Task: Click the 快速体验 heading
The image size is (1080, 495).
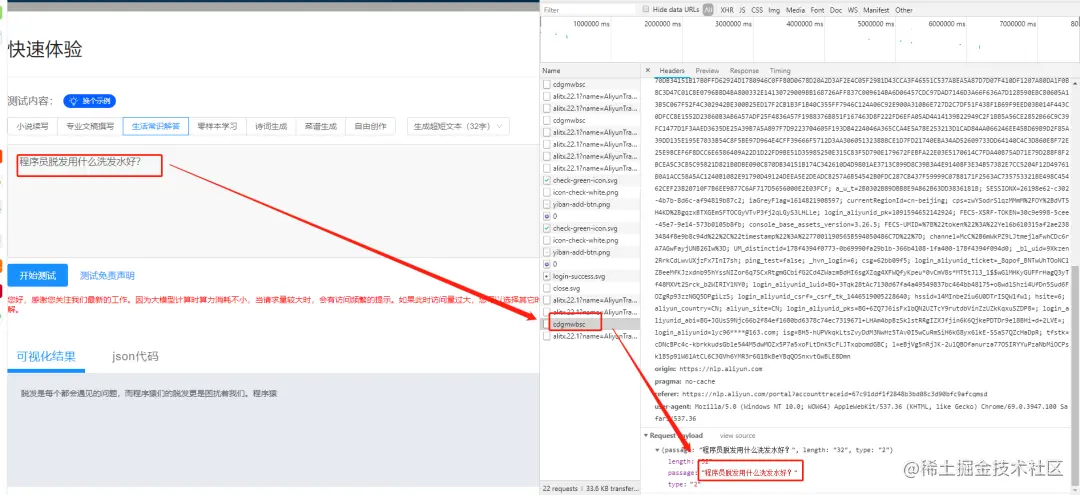Action: [45, 49]
